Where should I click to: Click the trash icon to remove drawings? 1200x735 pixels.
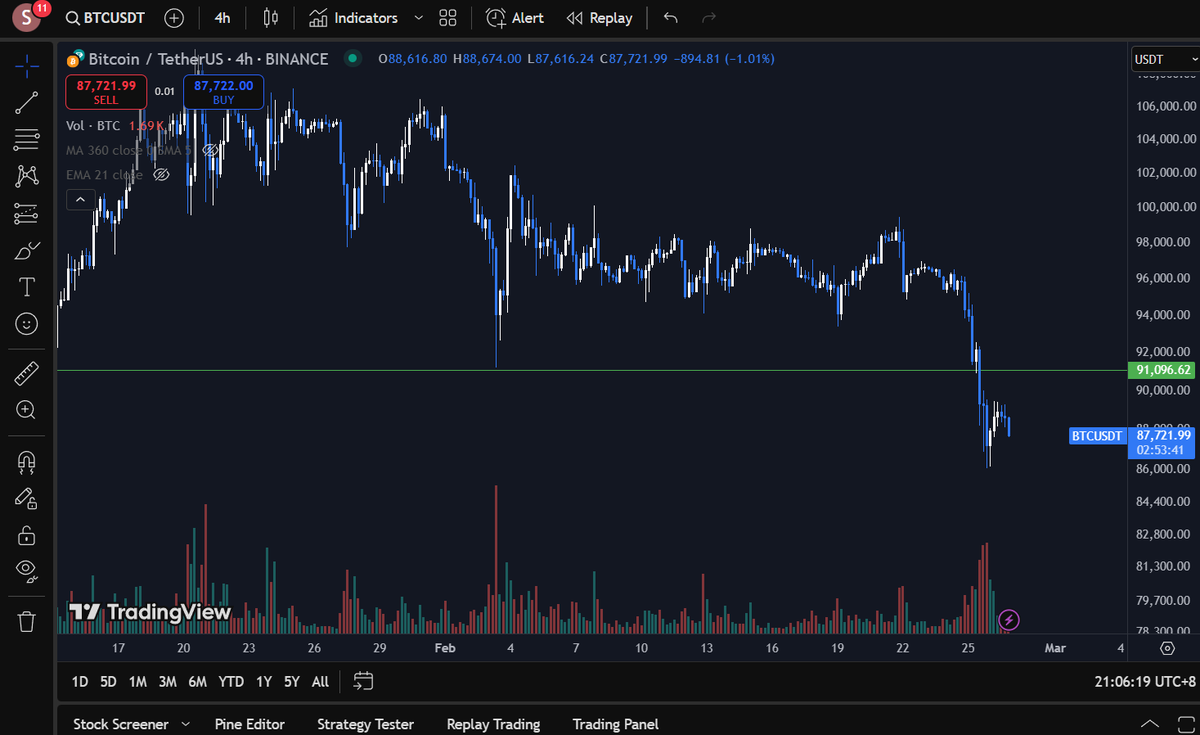pos(26,621)
